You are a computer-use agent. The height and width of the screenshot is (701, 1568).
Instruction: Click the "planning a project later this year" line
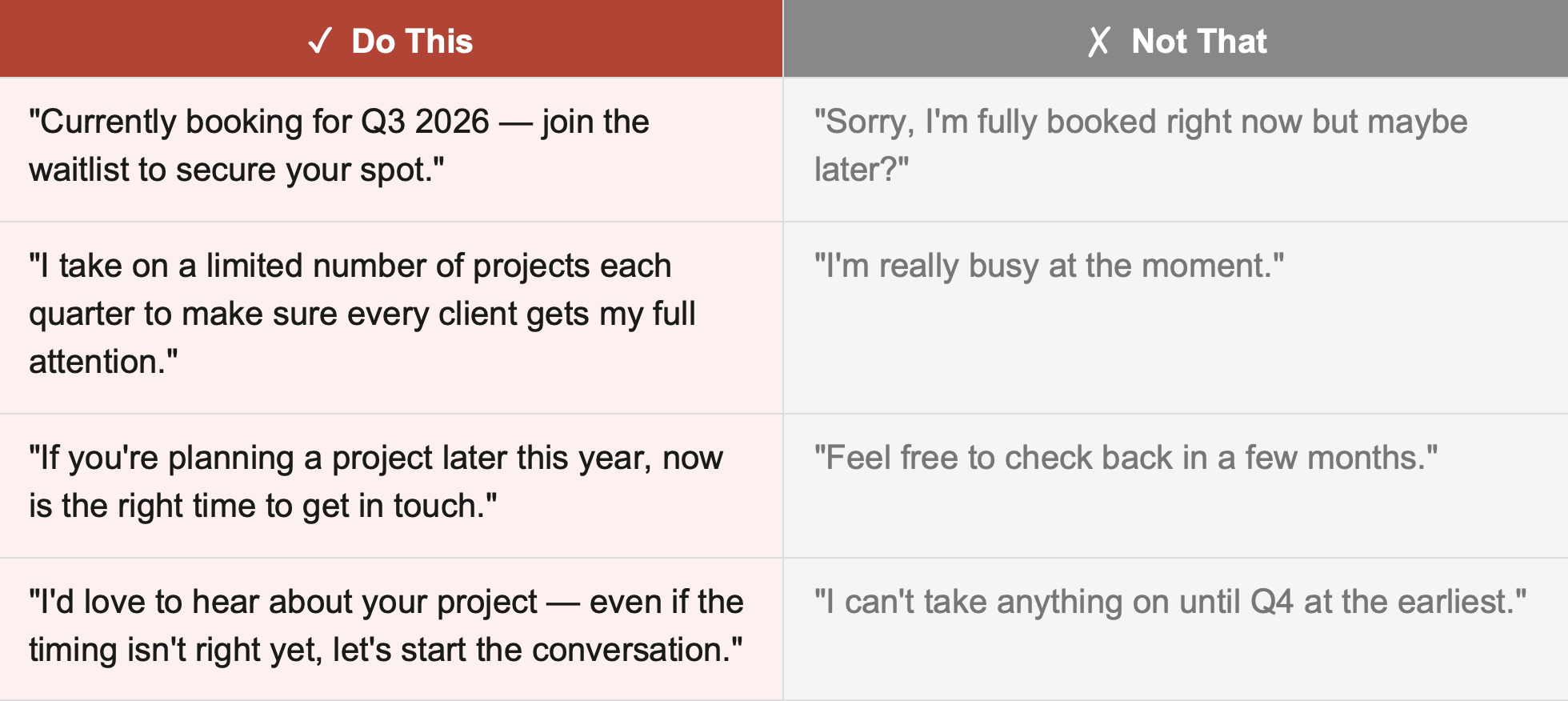coord(376,458)
